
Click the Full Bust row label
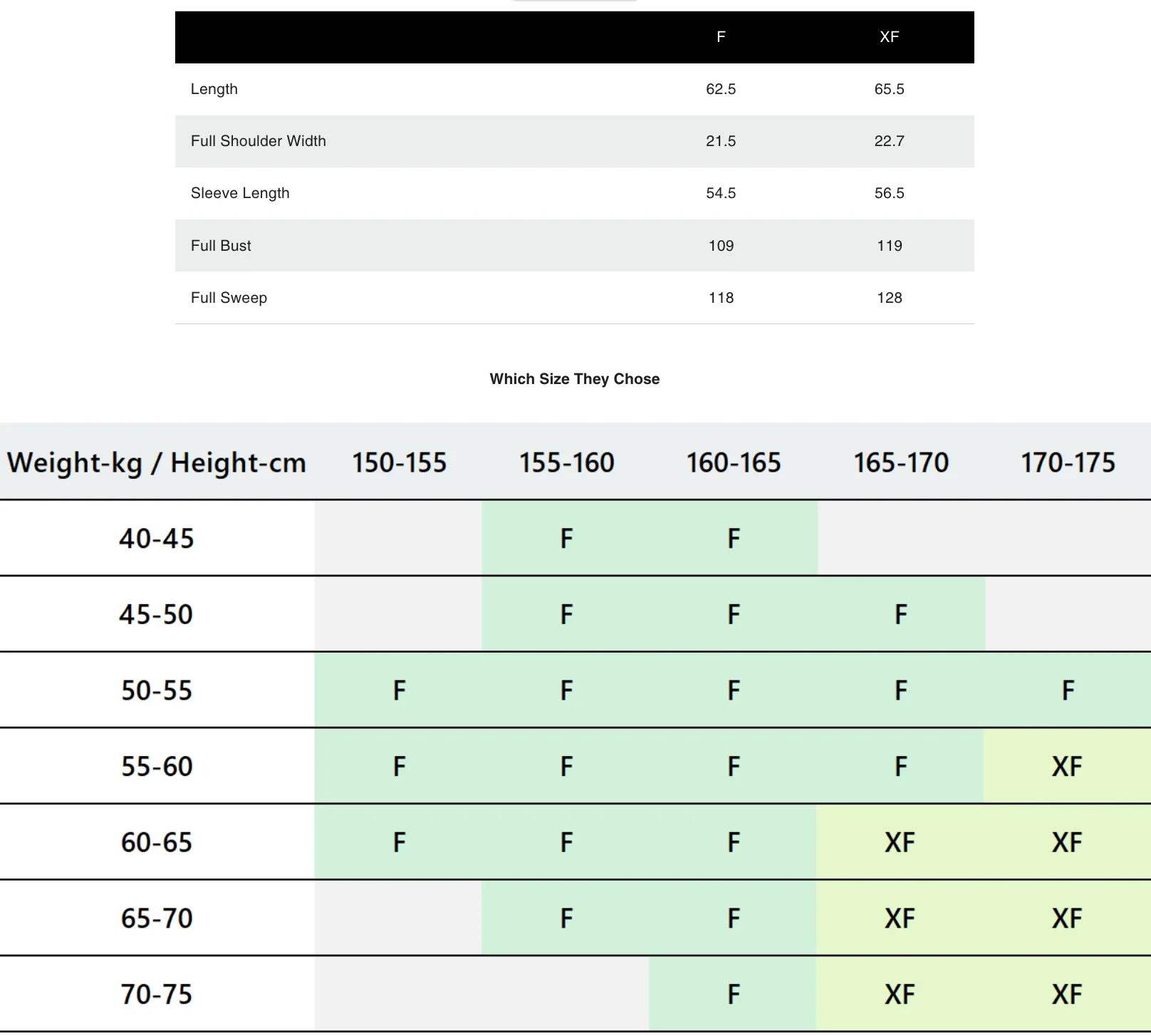221,246
